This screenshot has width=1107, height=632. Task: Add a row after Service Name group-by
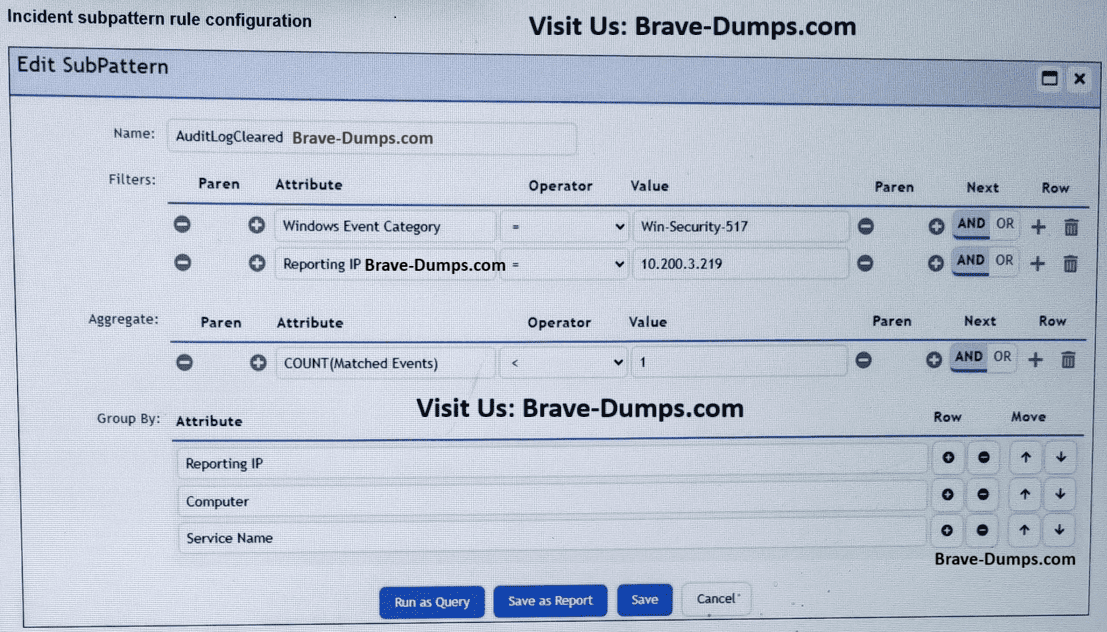click(948, 531)
